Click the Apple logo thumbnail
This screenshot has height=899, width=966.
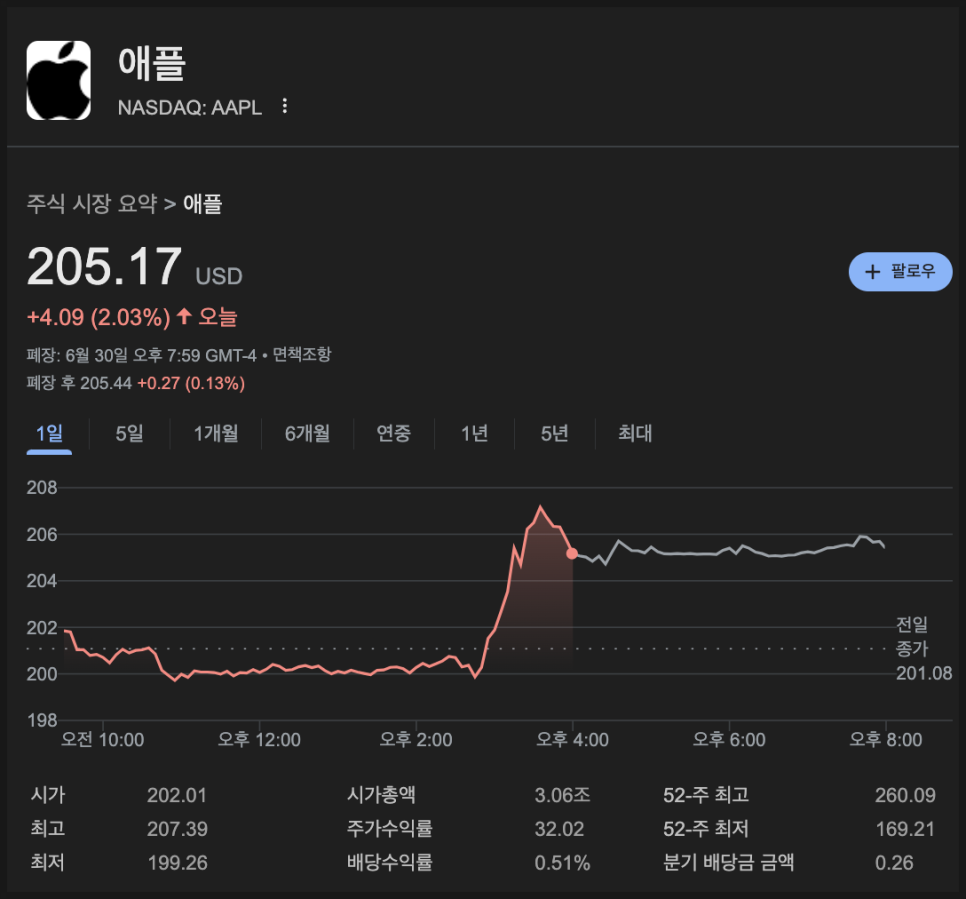[59, 81]
